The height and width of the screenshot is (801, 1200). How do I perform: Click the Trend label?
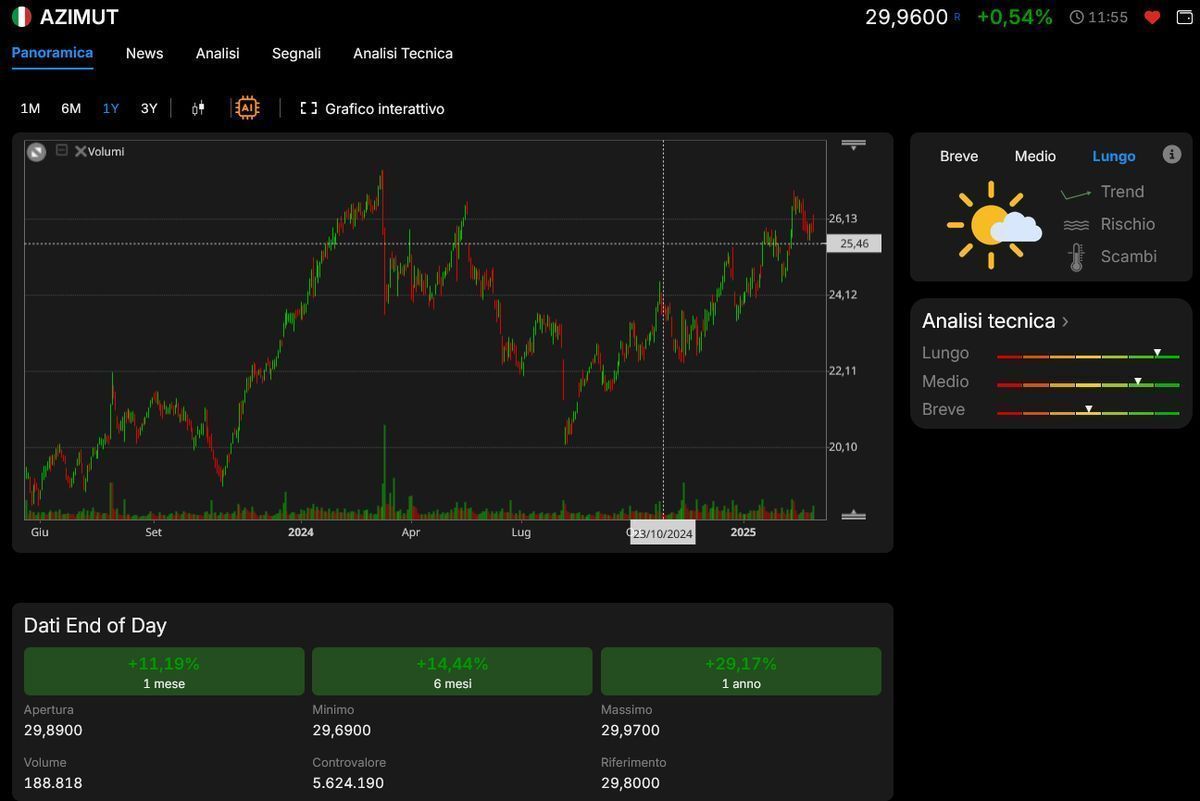click(x=1122, y=192)
